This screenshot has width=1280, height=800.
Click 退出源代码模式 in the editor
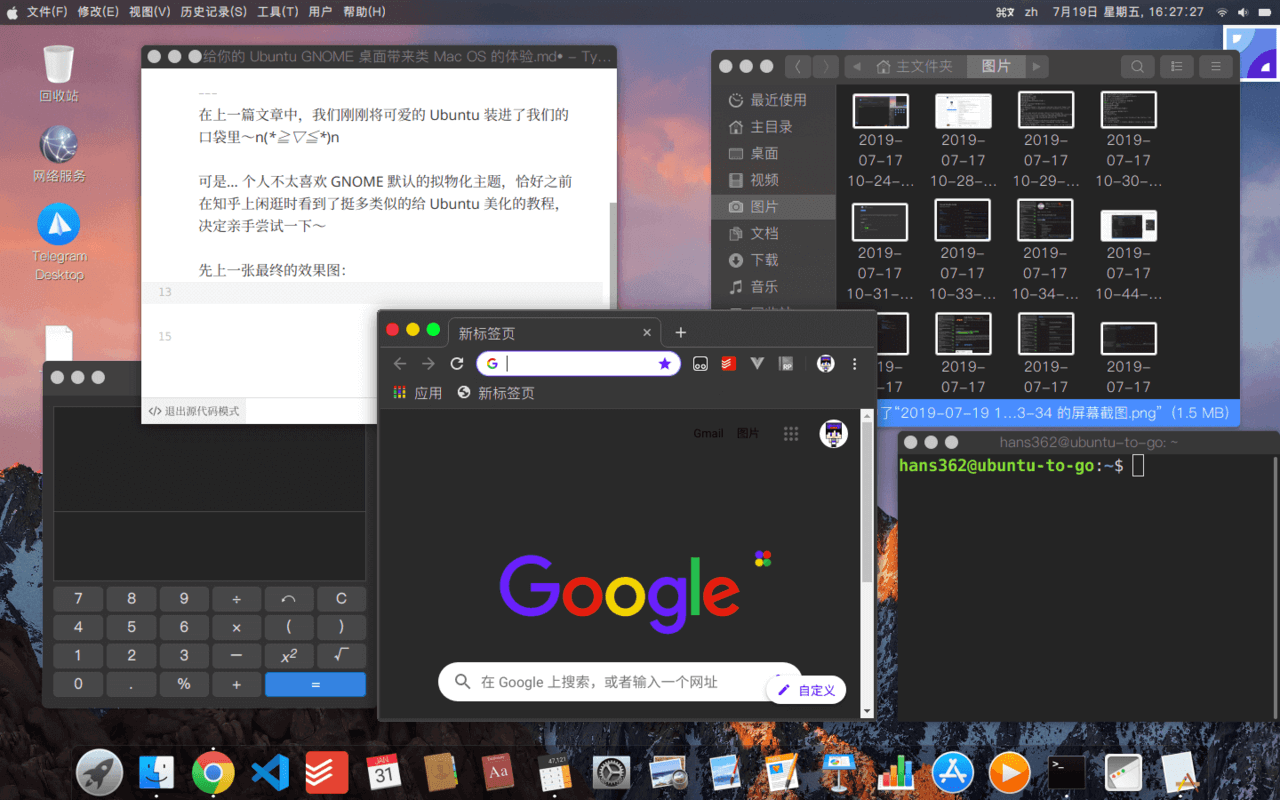click(x=194, y=411)
